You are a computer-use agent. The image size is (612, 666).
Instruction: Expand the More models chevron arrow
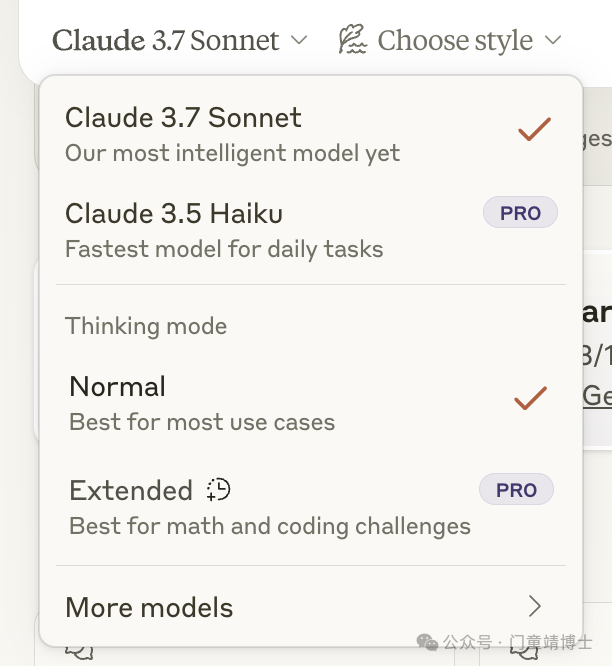pyautogui.click(x=535, y=606)
